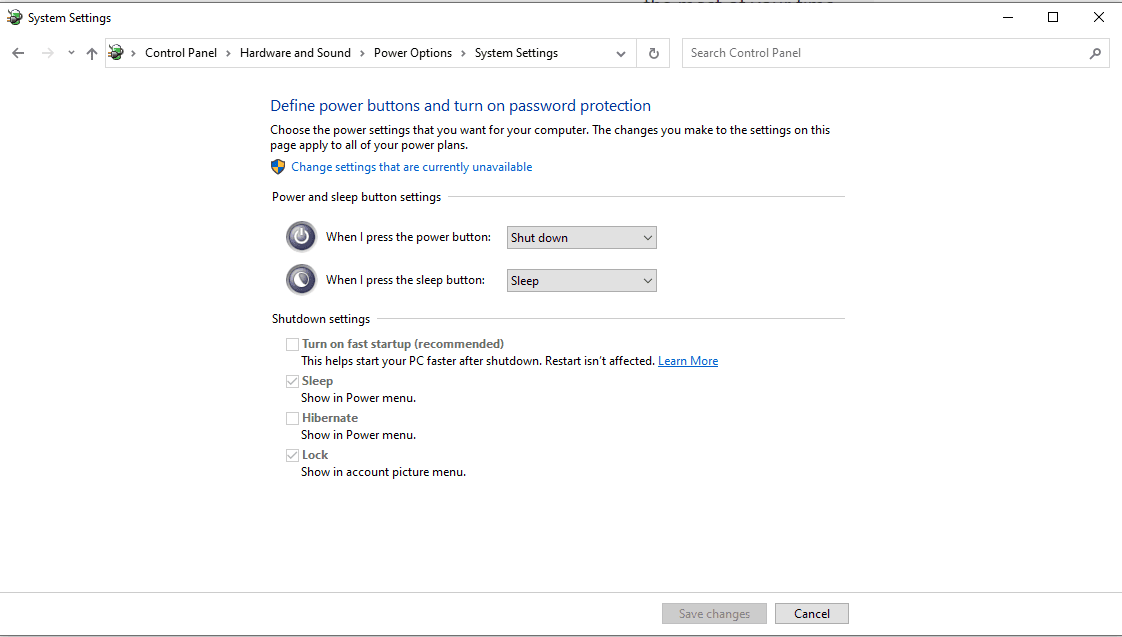This screenshot has width=1122, height=637.
Task: Open the recent locations chevron
Action: (71, 53)
